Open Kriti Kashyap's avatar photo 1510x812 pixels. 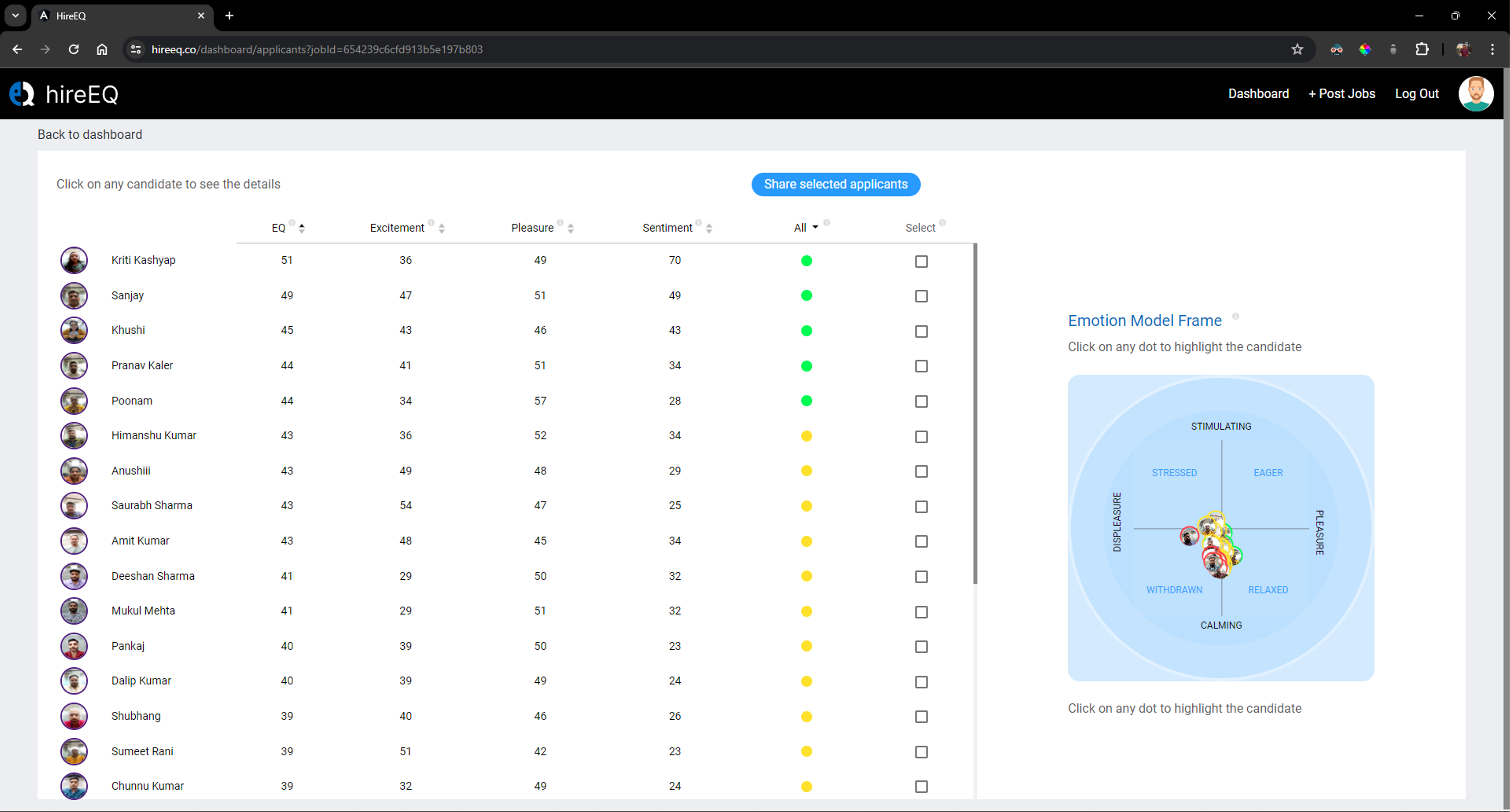[74, 260]
